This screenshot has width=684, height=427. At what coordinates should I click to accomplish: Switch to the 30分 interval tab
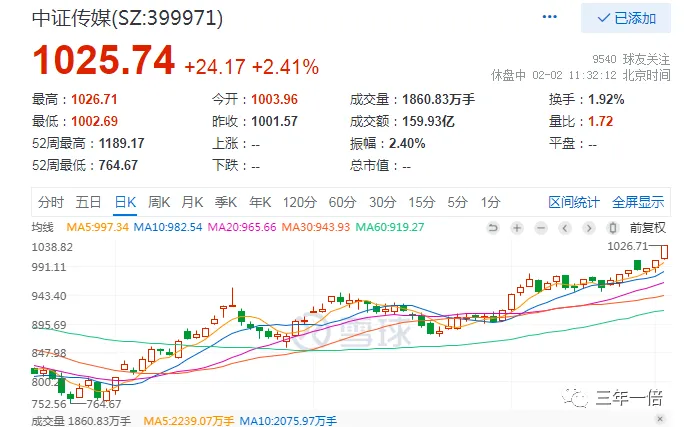tap(383, 202)
